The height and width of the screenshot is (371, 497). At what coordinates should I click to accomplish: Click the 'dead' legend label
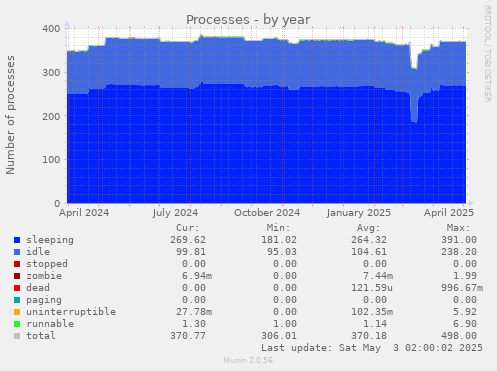(38, 288)
